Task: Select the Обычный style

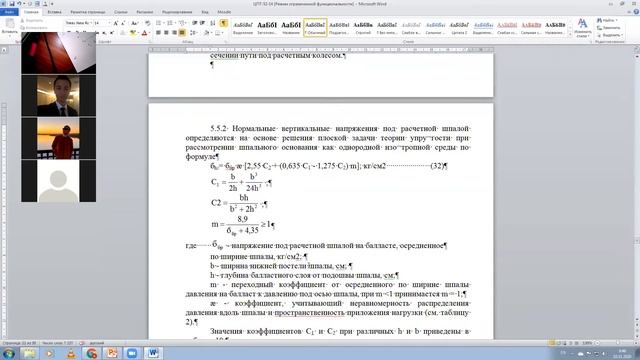Action: (x=315, y=27)
